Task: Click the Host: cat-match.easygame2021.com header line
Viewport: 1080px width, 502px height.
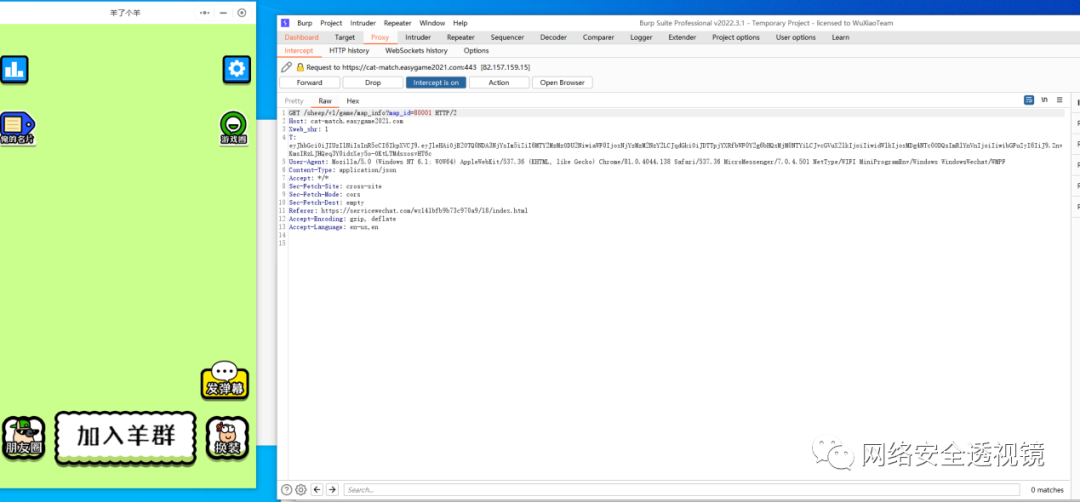Action: [x=346, y=121]
